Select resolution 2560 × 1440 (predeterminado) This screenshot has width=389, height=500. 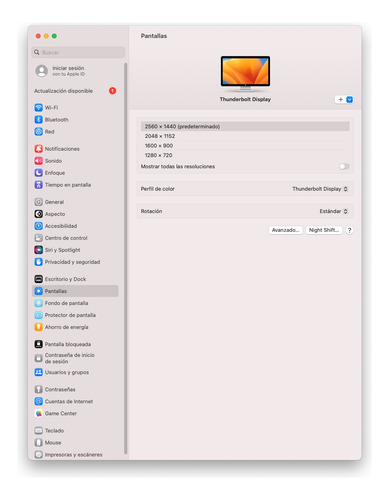click(245, 126)
